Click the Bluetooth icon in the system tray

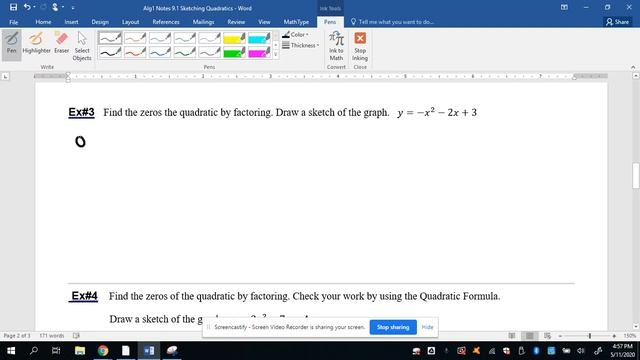[536, 351]
